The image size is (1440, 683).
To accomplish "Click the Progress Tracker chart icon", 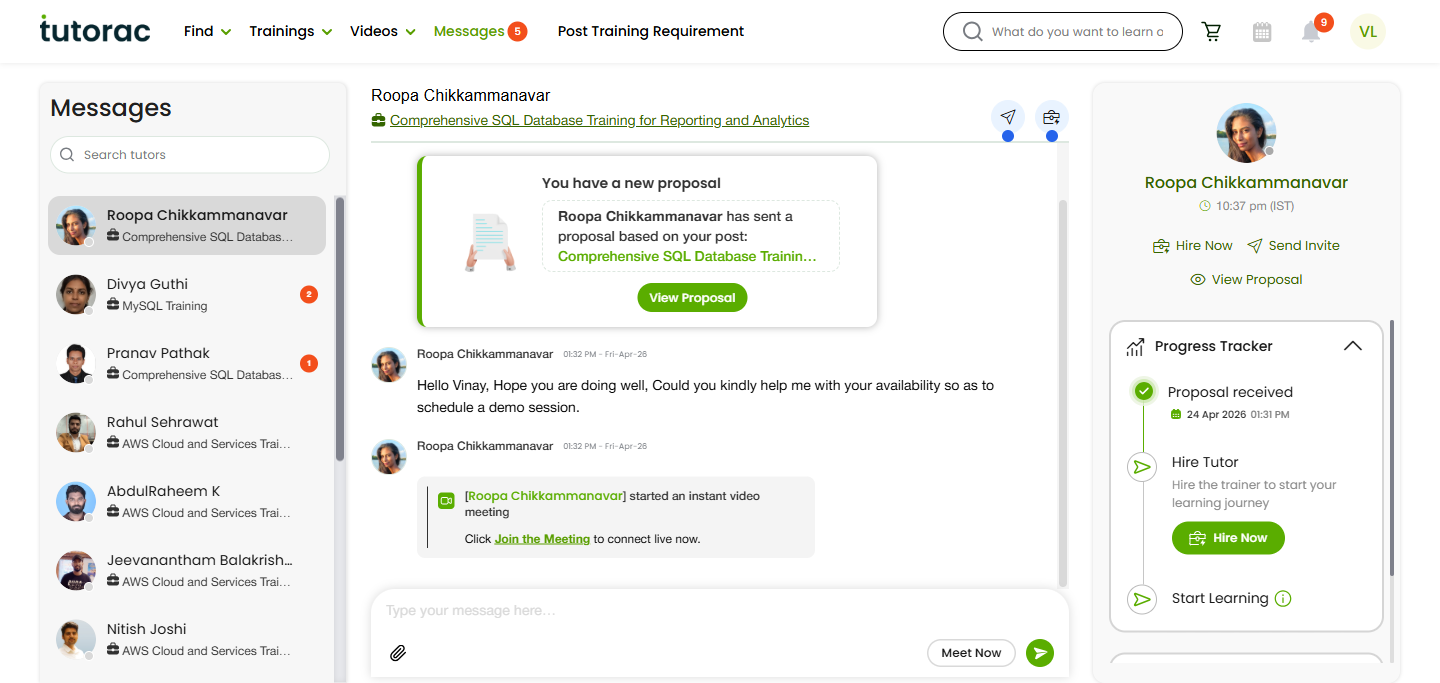I will [x=1135, y=347].
